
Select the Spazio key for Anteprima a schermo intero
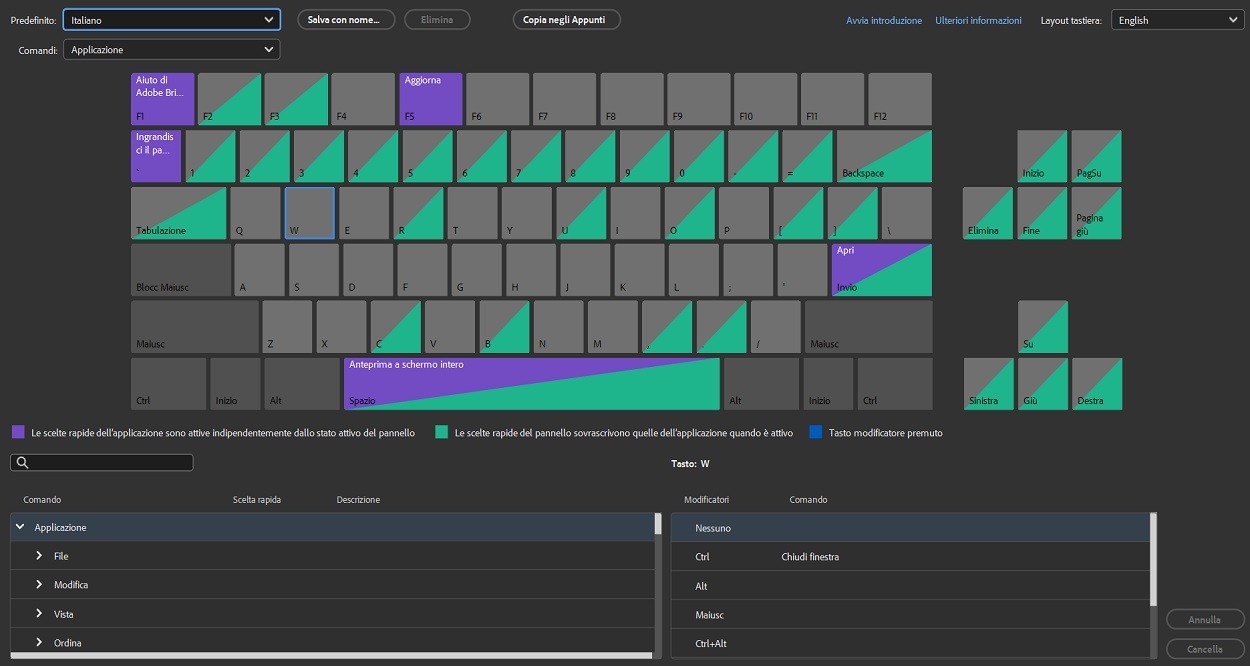point(530,383)
